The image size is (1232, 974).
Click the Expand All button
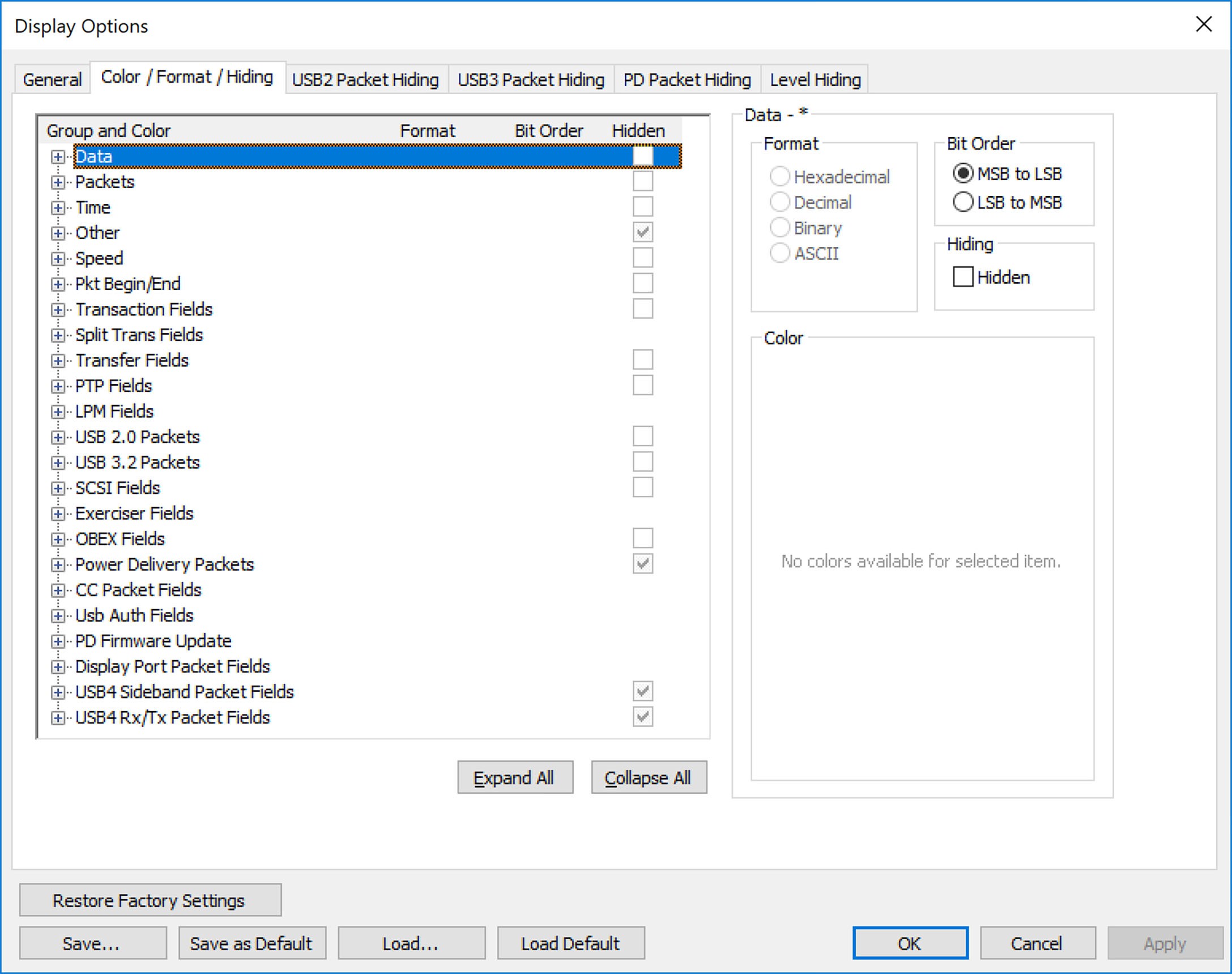click(515, 777)
